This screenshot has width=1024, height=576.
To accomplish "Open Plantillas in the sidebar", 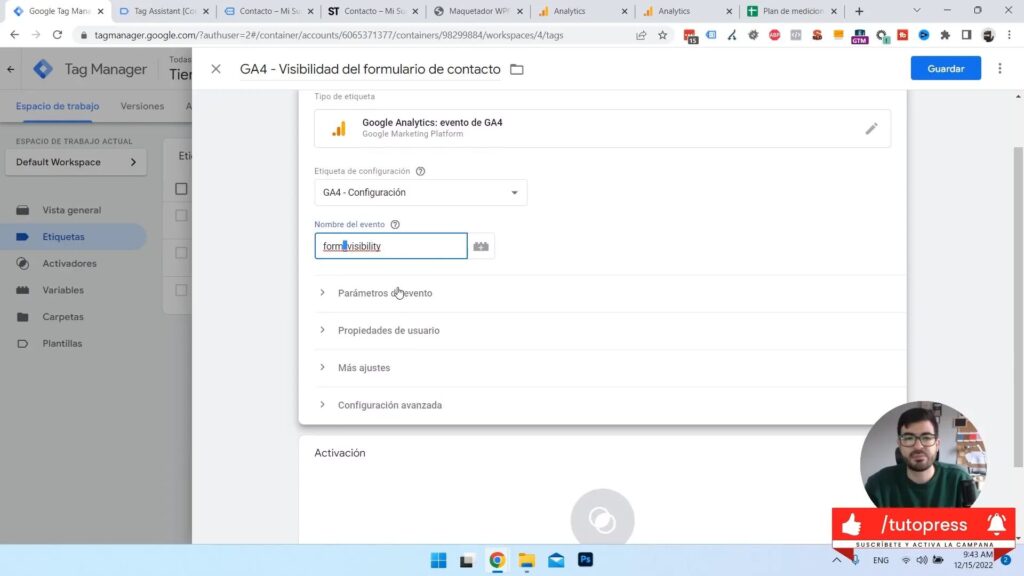I will coord(62,344).
